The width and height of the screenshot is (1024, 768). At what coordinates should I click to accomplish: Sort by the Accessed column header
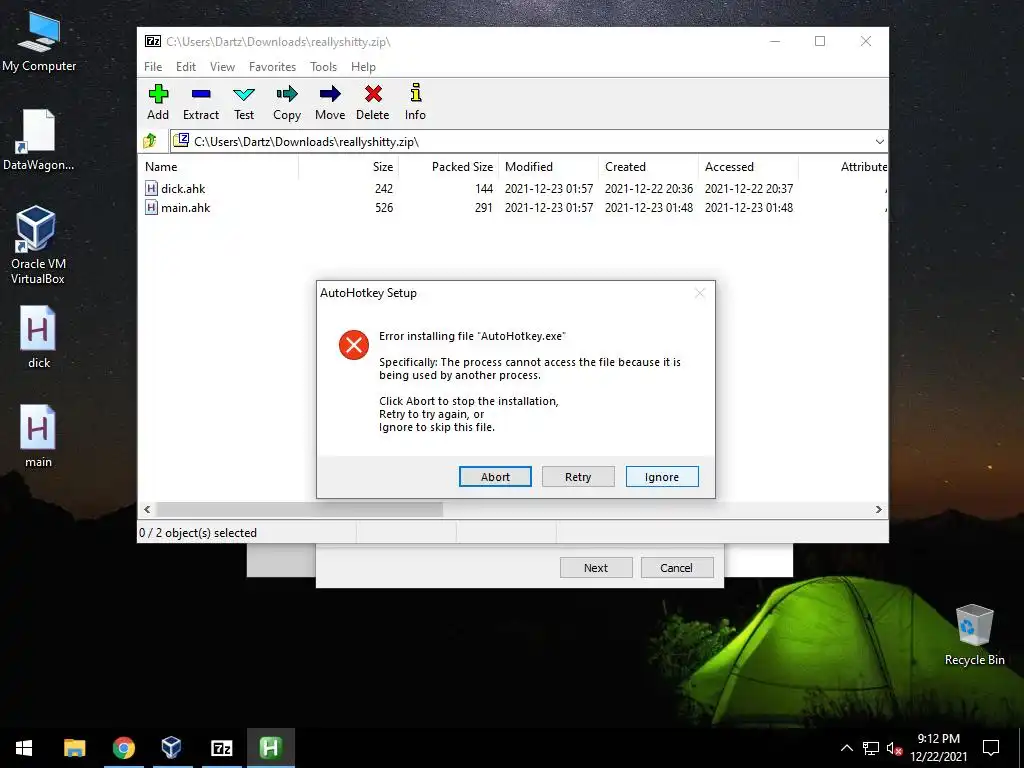(748, 167)
